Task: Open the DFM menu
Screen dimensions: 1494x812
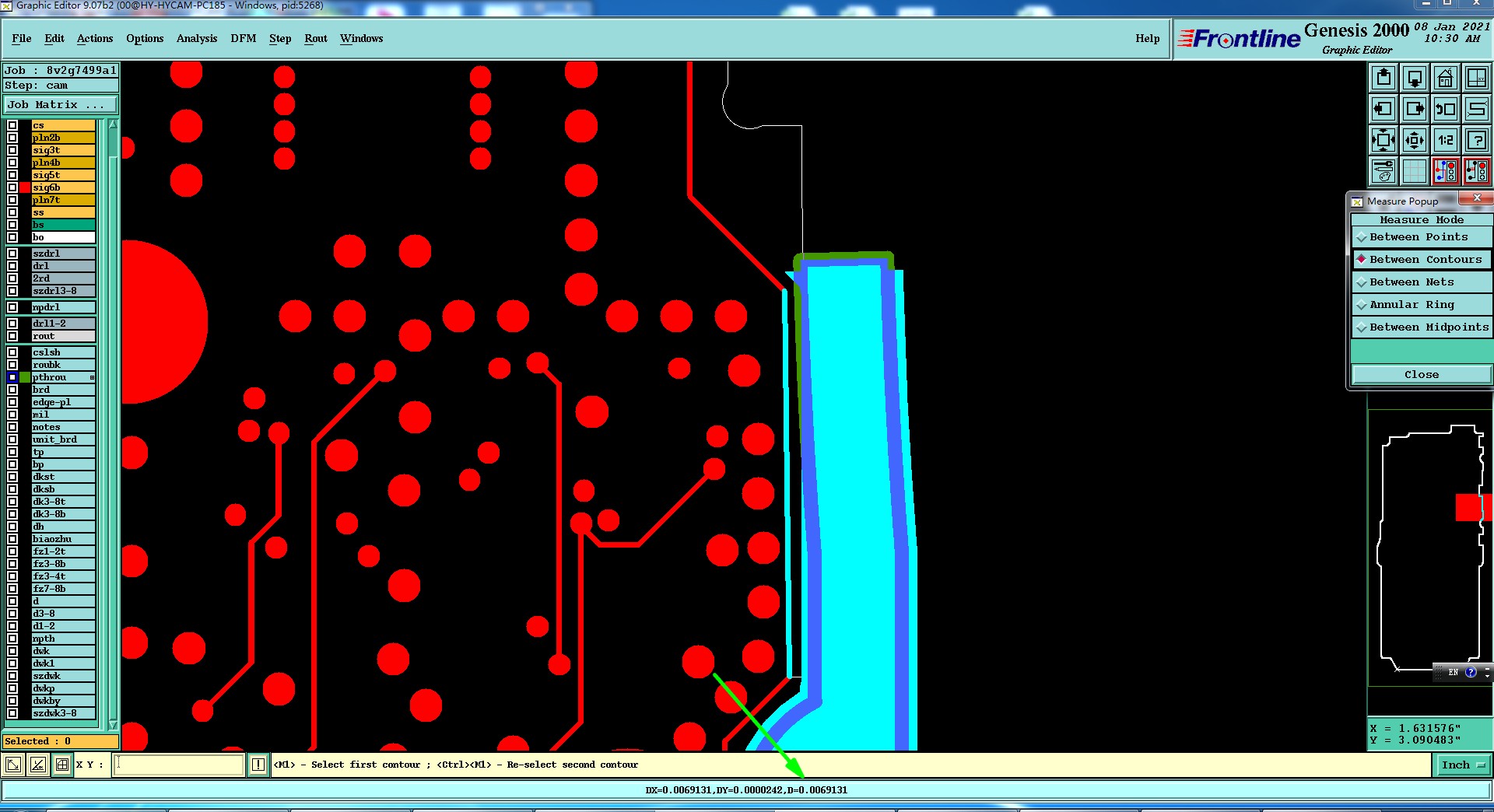Action: (244, 38)
